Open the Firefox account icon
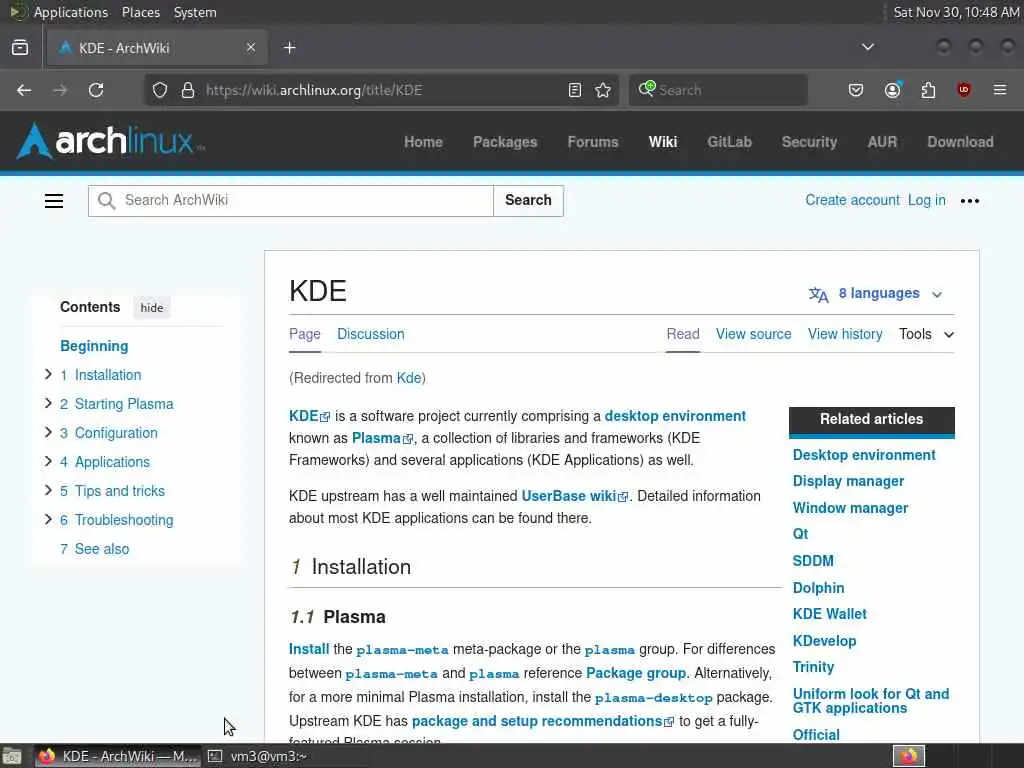This screenshot has height=768, width=1024. point(893,90)
